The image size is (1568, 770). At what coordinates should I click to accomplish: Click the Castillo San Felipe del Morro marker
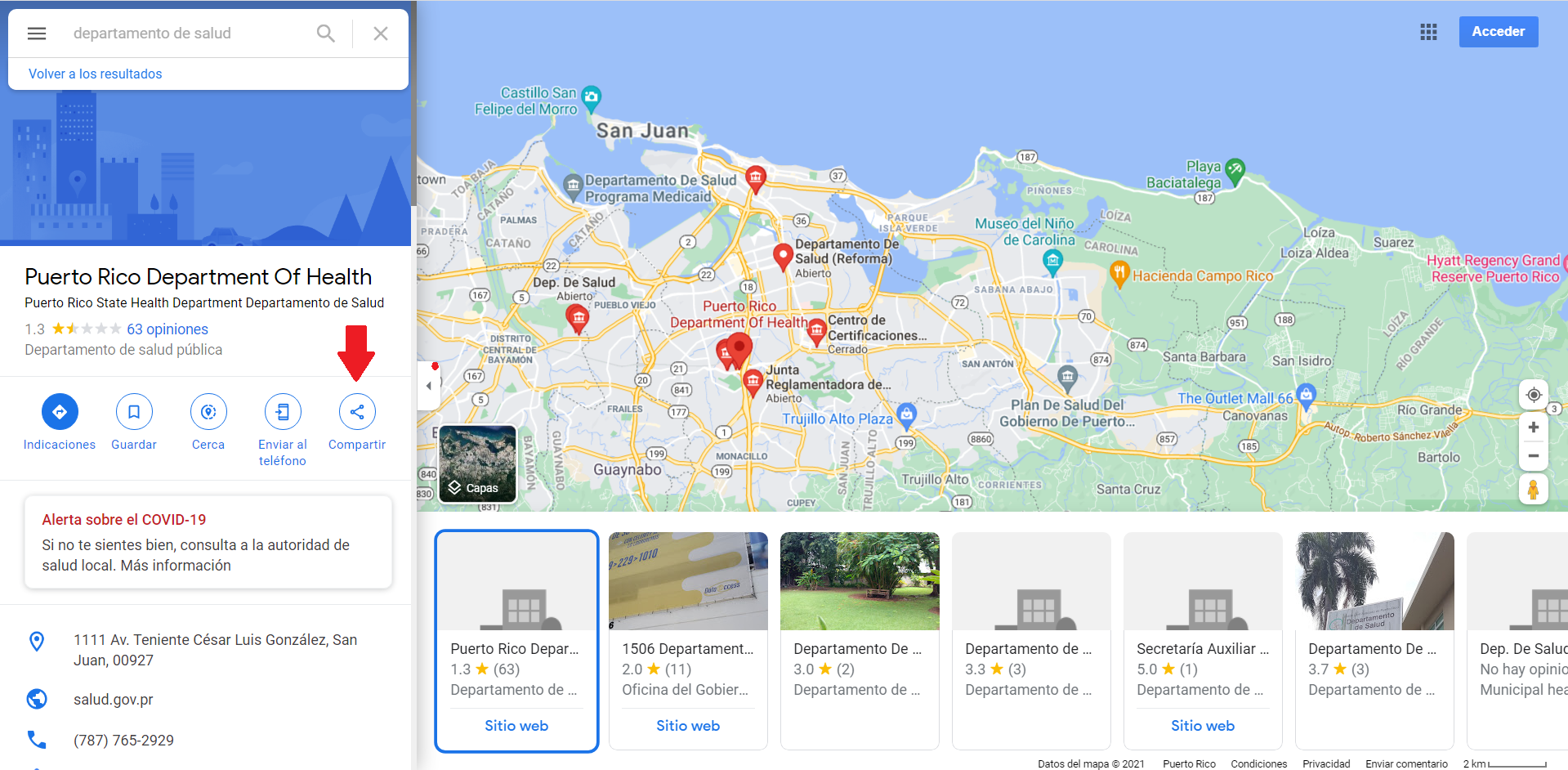[x=591, y=98]
